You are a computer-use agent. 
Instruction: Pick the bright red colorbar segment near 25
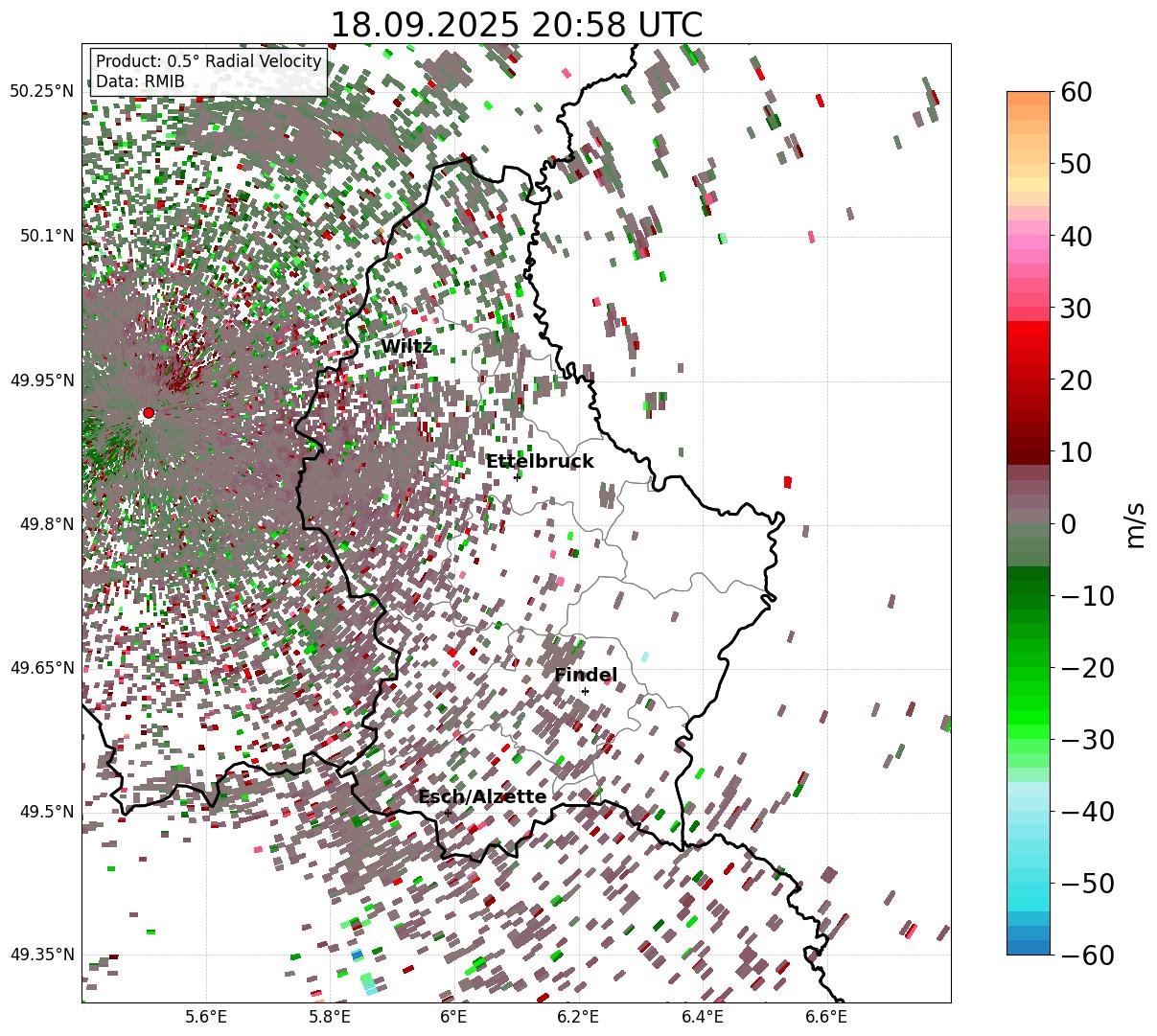tap(1029, 343)
